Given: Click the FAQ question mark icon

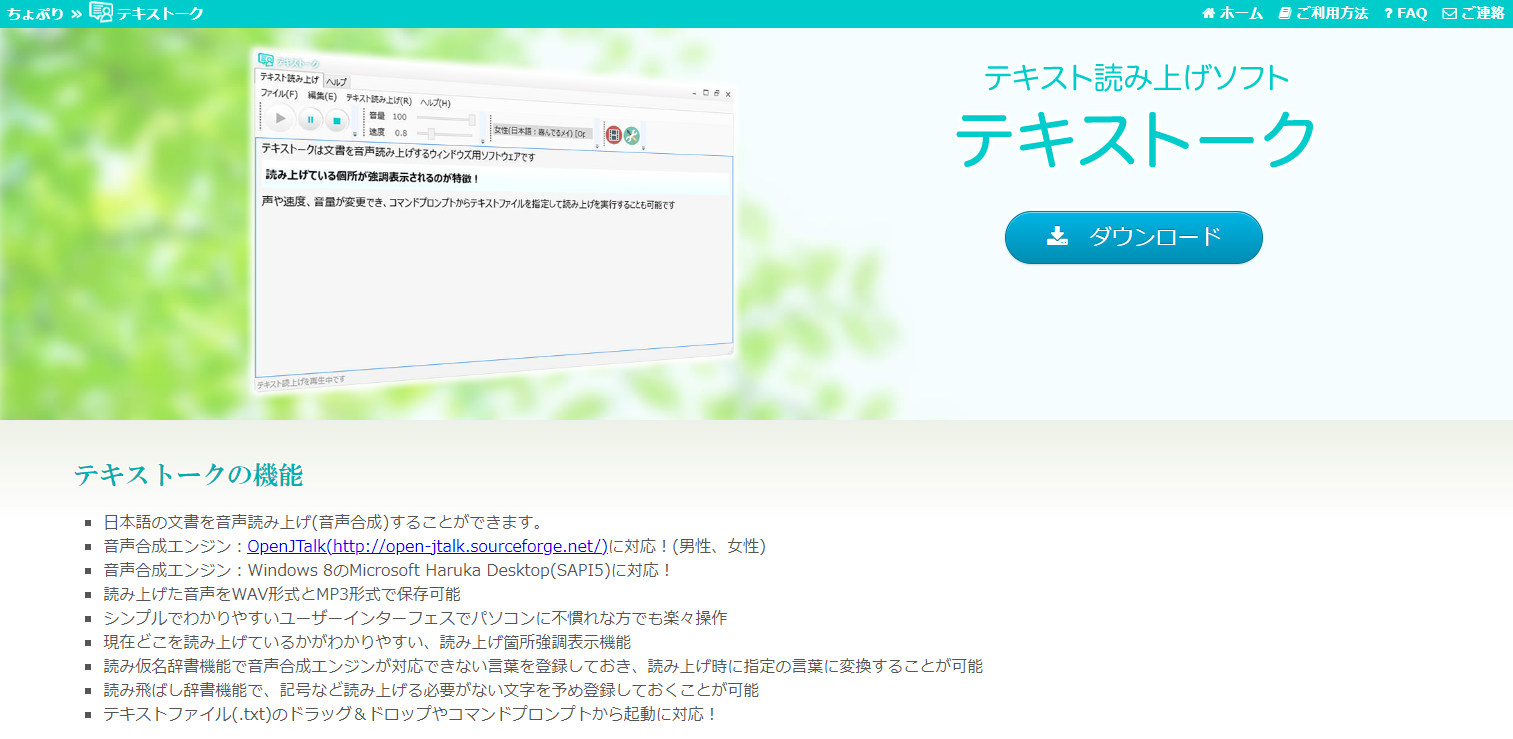Looking at the screenshot, I should (x=1389, y=14).
